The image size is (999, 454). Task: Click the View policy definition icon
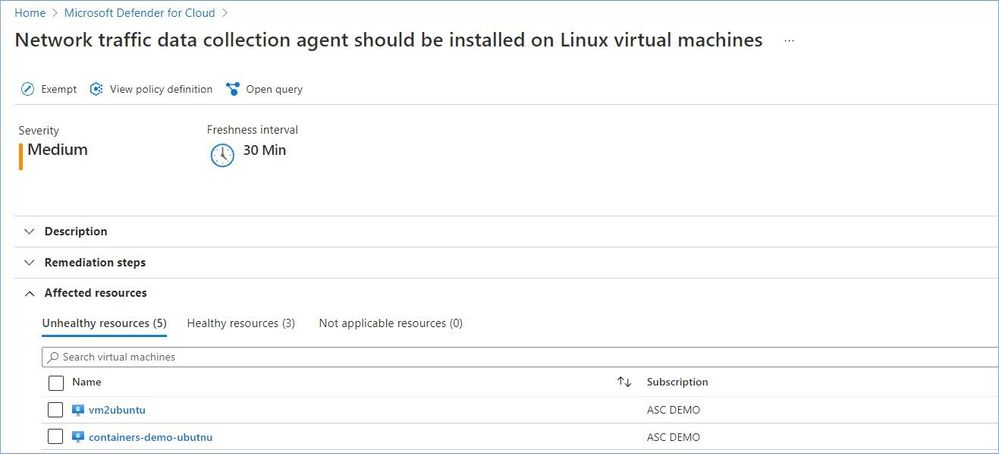pos(96,89)
